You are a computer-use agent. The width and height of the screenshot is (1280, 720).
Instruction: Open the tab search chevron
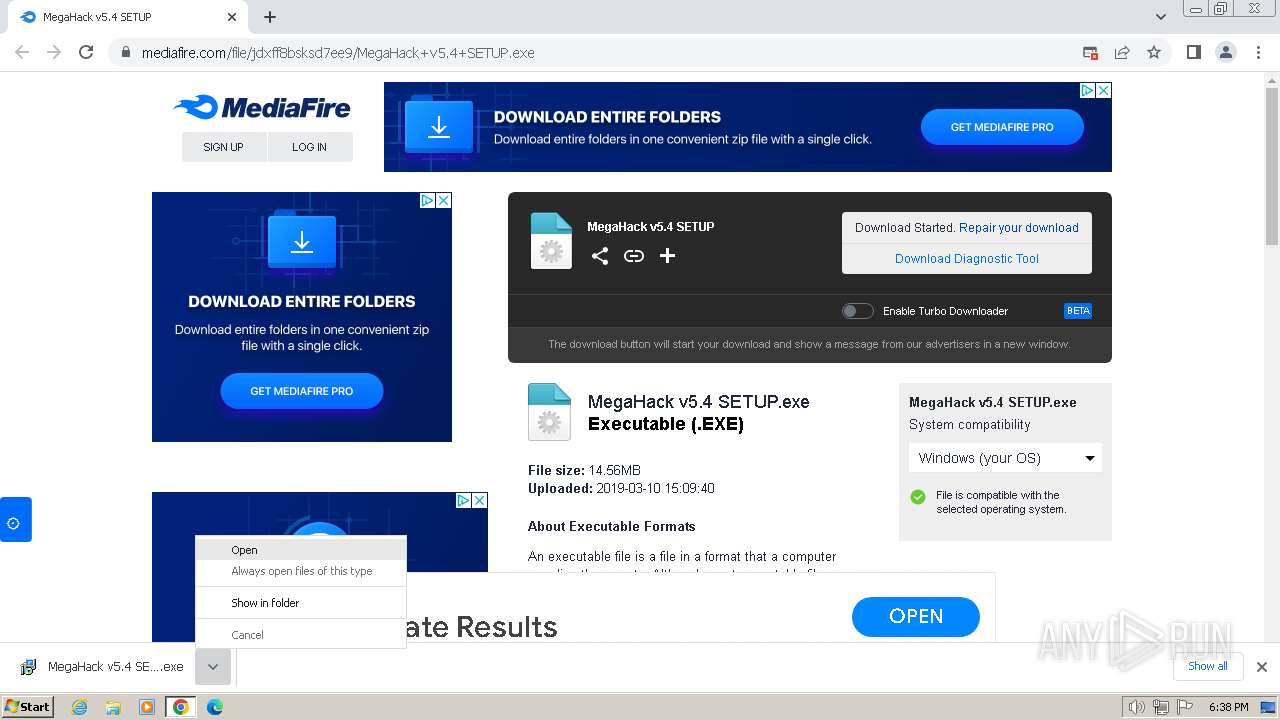[x=1161, y=17]
